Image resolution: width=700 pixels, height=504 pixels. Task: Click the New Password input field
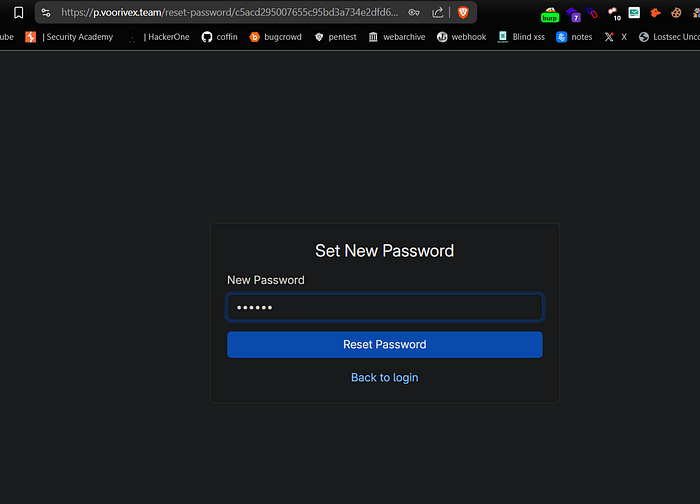[x=385, y=307]
